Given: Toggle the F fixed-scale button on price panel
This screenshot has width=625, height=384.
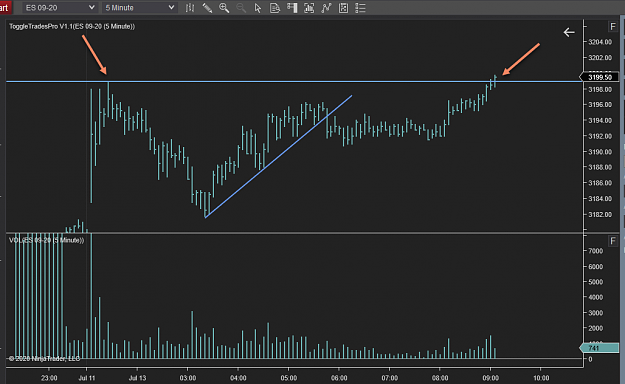Looking at the screenshot, I should point(613,27).
